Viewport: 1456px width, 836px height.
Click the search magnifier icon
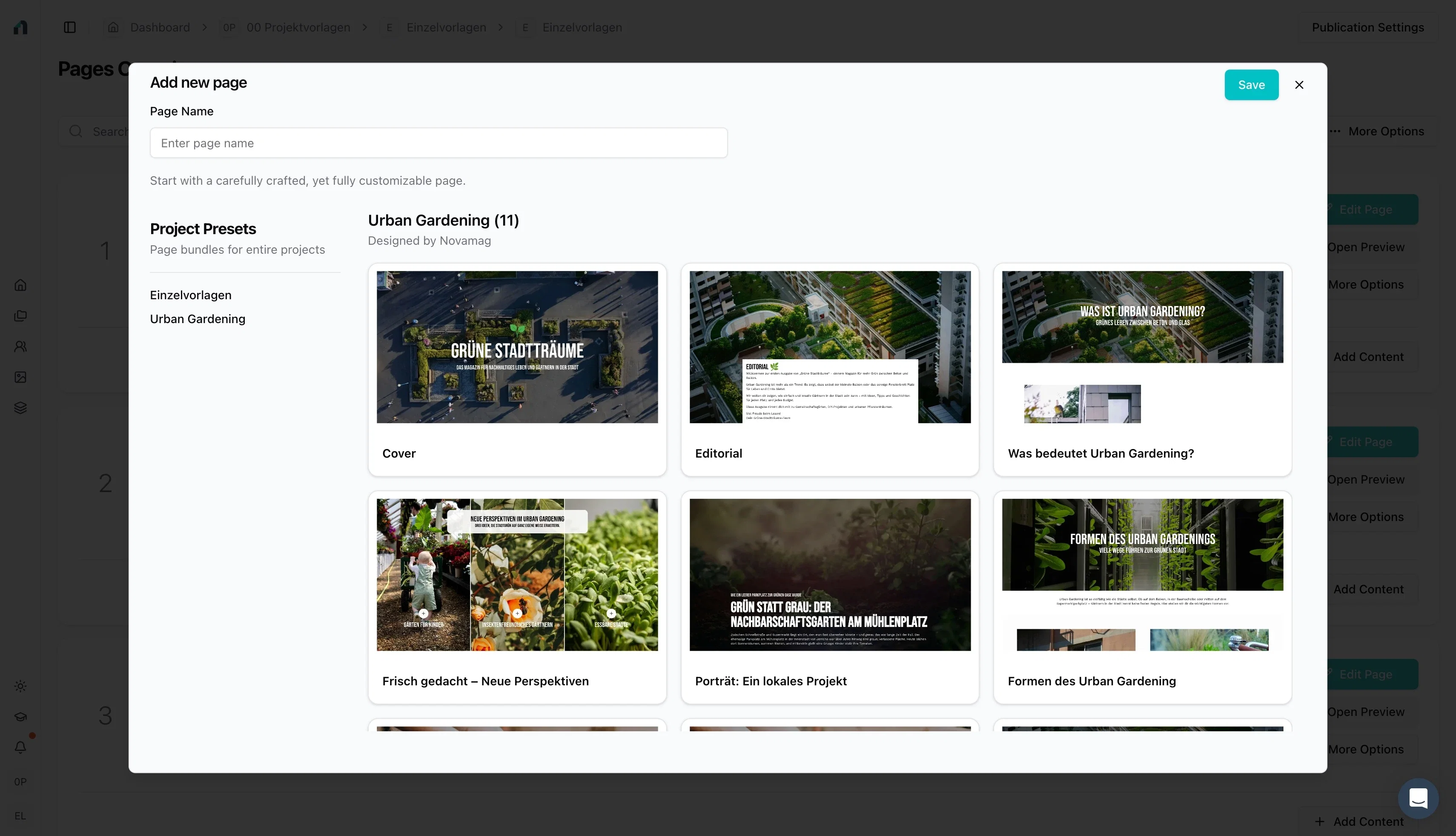(x=76, y=132)
